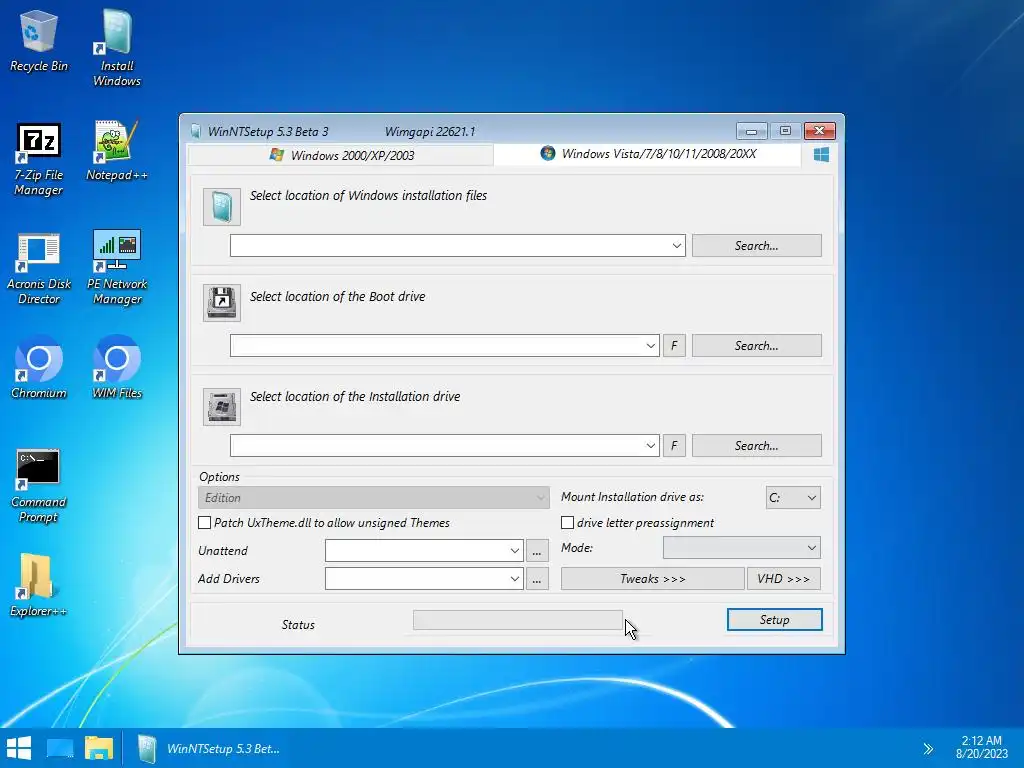Open the WIM Files desktop shortcut
The width and height of the screenshot is (1024, 768).
[x=116, y=367]
